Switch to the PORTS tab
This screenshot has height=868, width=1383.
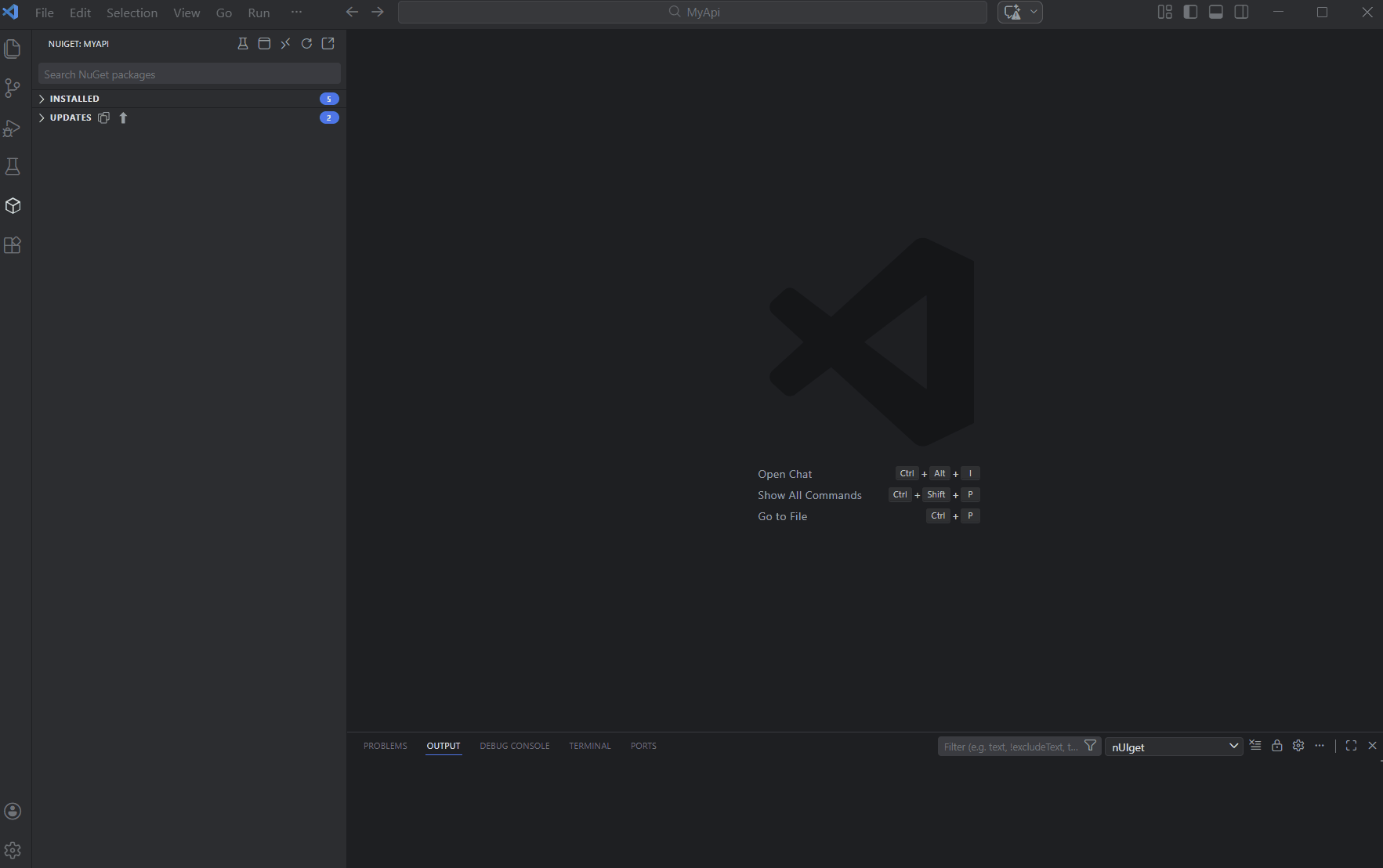[643, 746]
